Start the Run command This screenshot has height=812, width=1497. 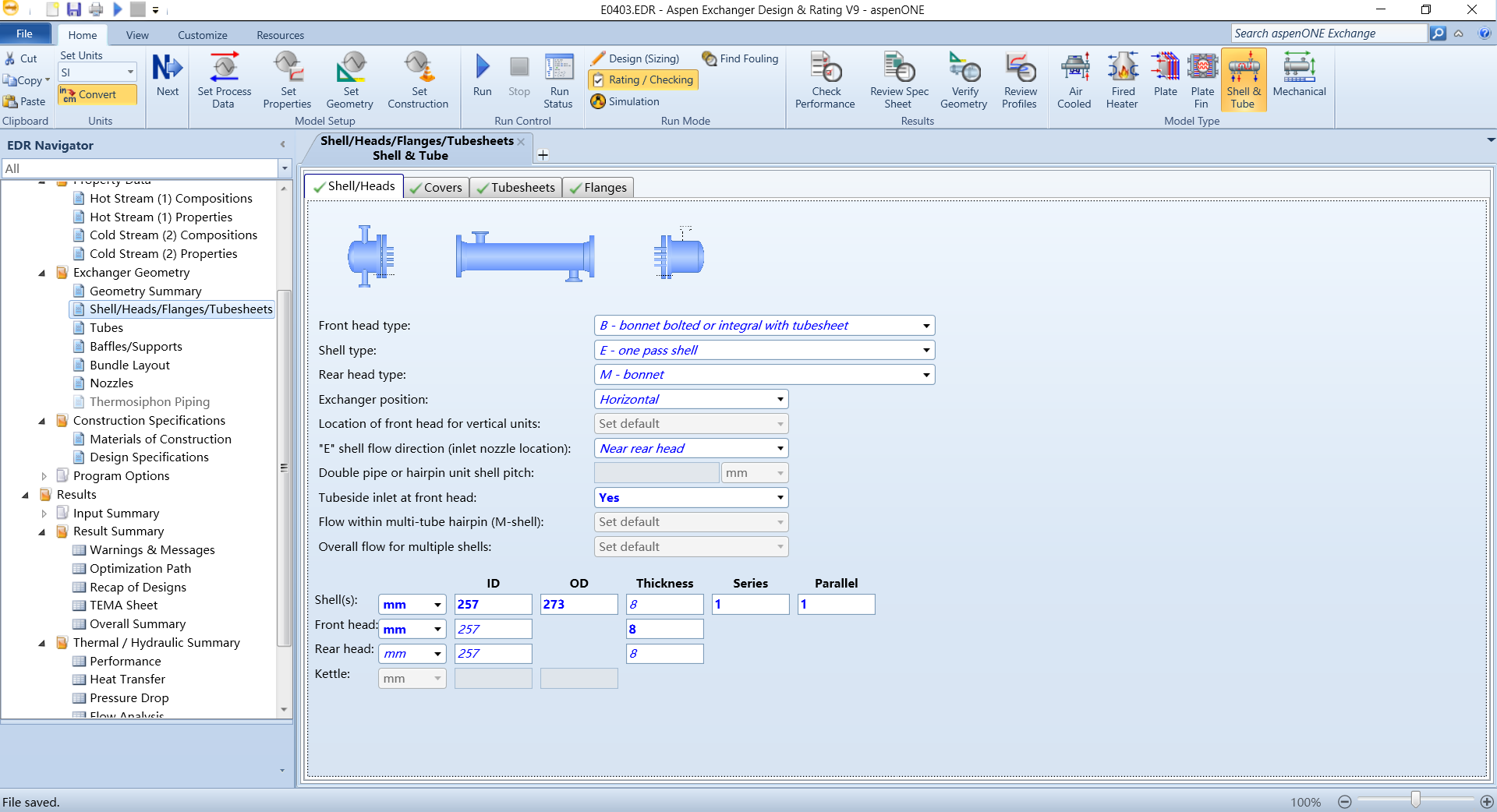pos(483,75)
